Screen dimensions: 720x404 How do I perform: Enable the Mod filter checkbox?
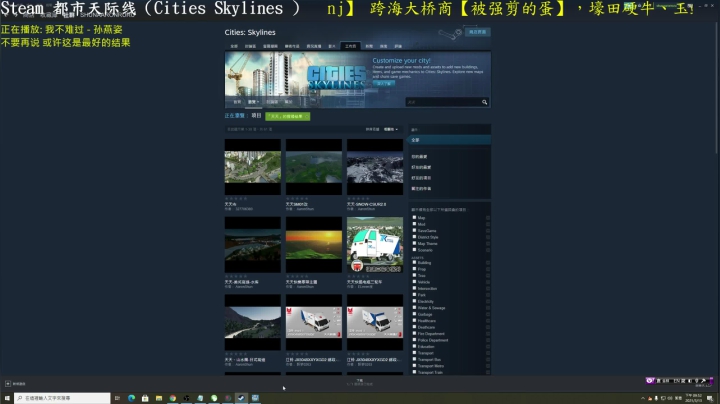(414, 224)
